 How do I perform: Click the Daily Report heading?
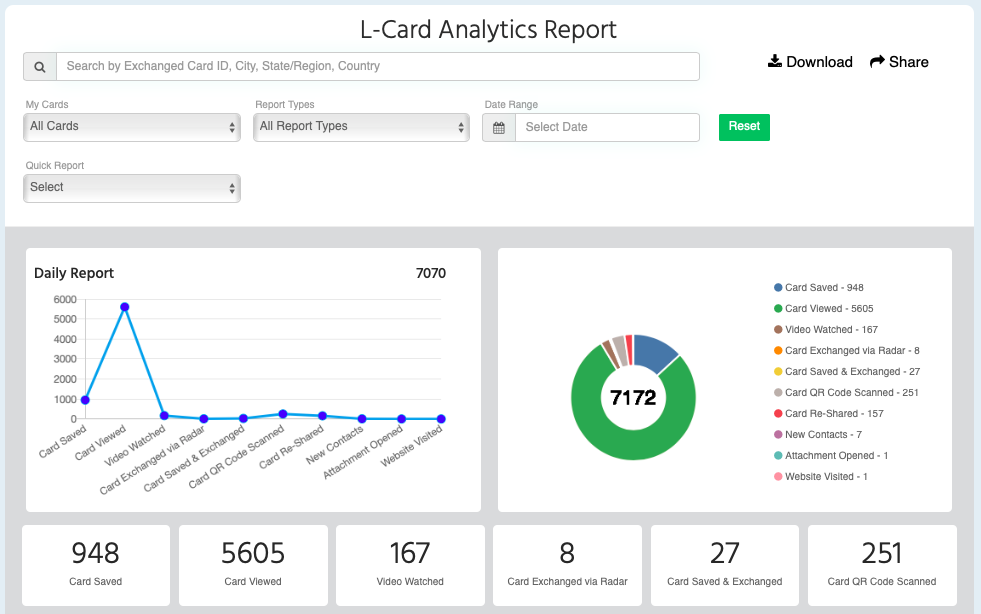pyautogui.click(x=74, y=274)
